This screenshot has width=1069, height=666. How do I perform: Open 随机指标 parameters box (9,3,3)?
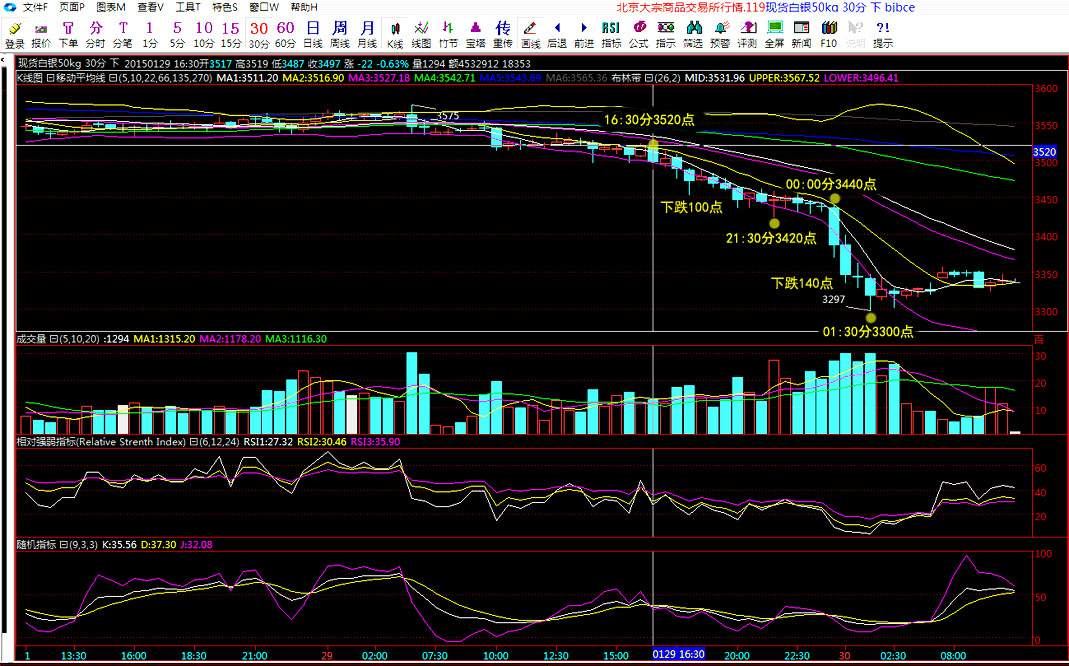click(x=83, y=545)
